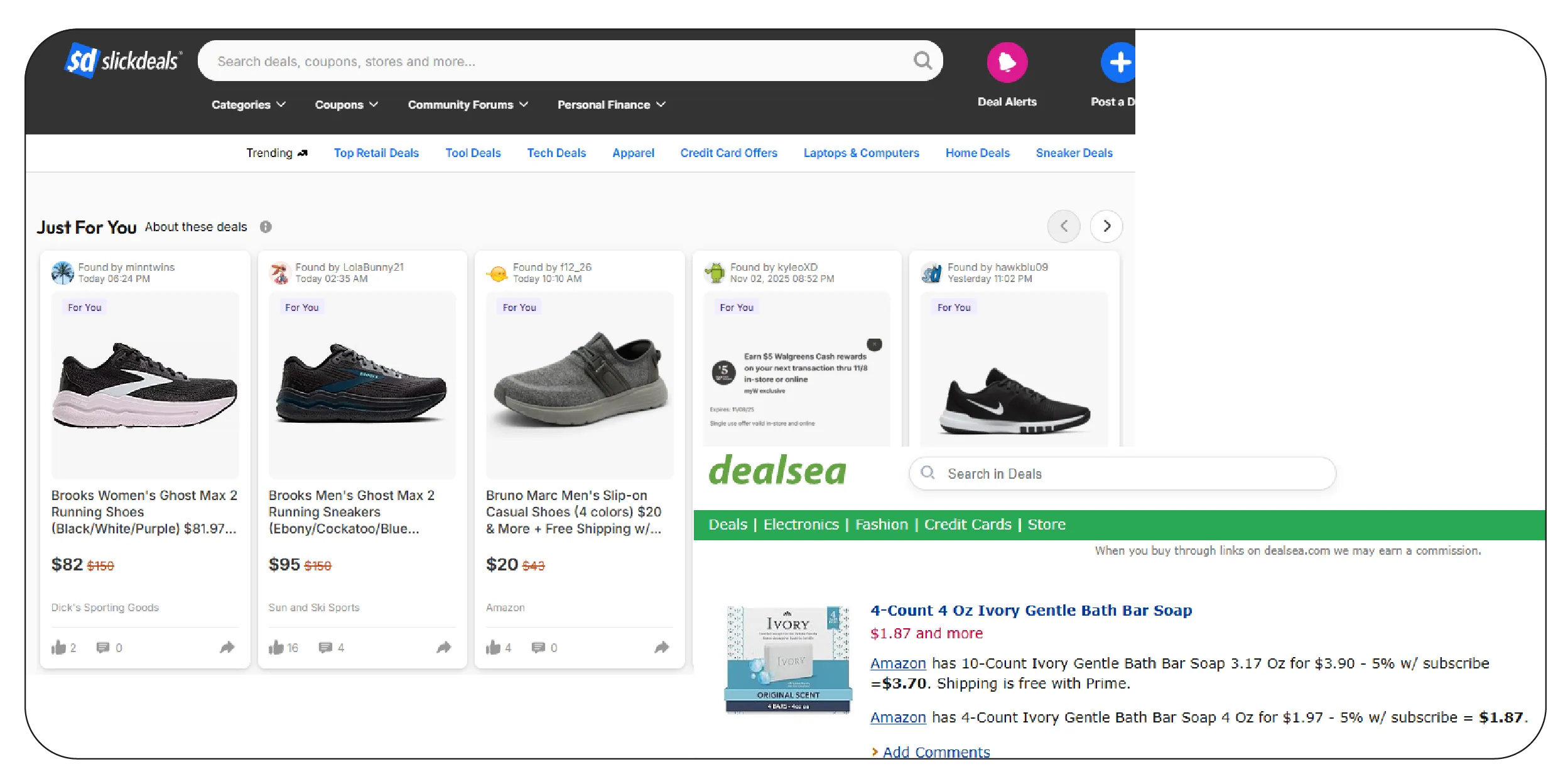Click Add Comments under the Ivory soap deal
The width and height of the screenshot is (1568, 779).
pos(936,751)
